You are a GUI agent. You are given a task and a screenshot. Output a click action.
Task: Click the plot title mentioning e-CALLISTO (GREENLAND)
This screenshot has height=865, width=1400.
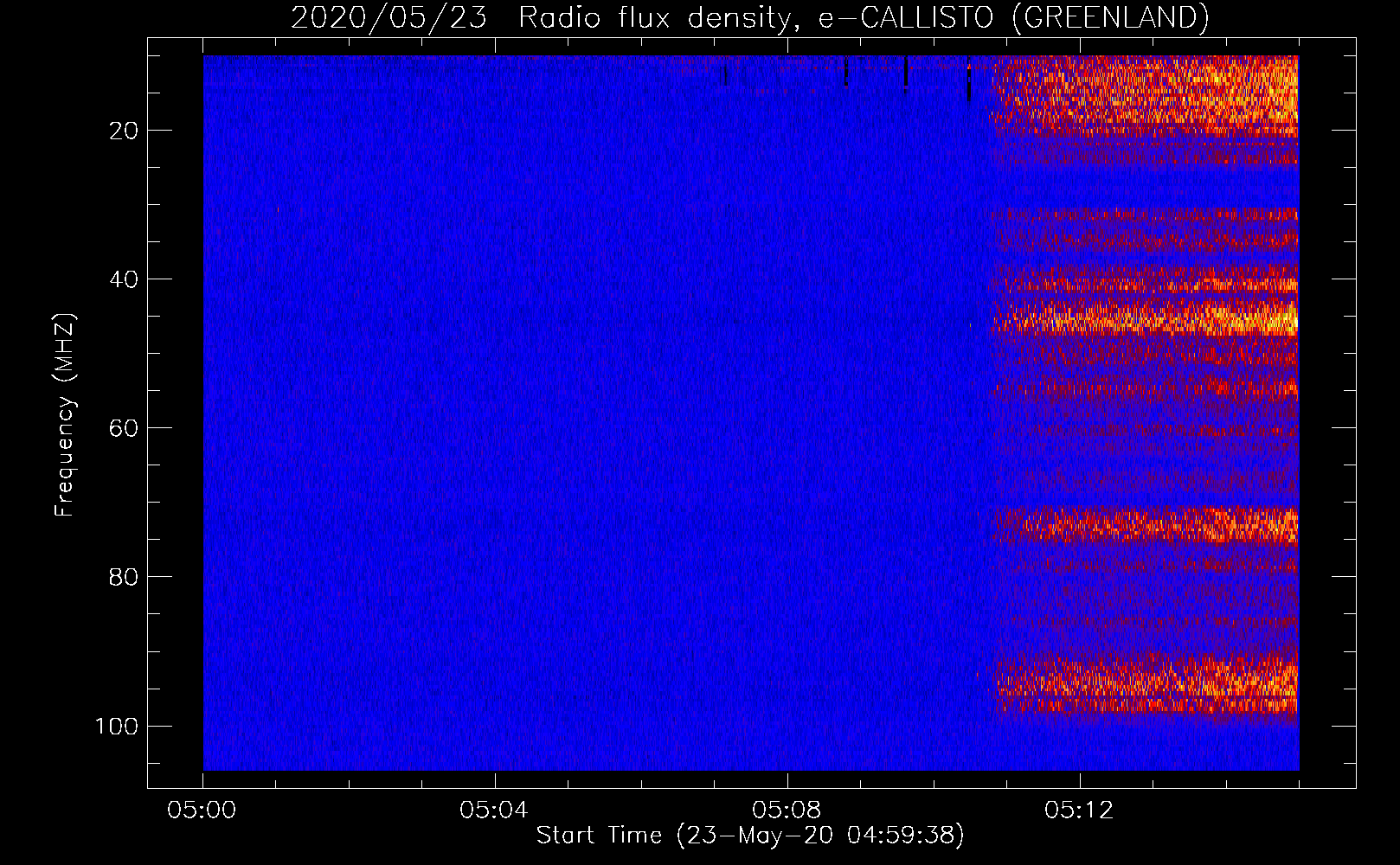[x=749, y=17]
